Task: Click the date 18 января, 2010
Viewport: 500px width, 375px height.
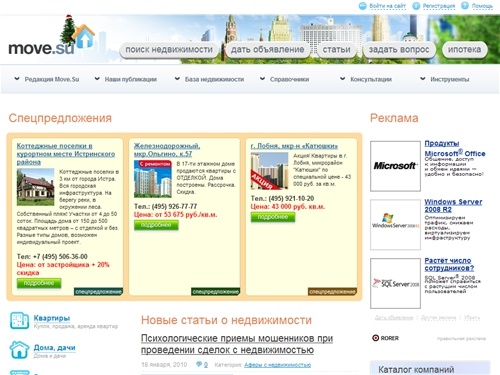Action: pos(164,365)
